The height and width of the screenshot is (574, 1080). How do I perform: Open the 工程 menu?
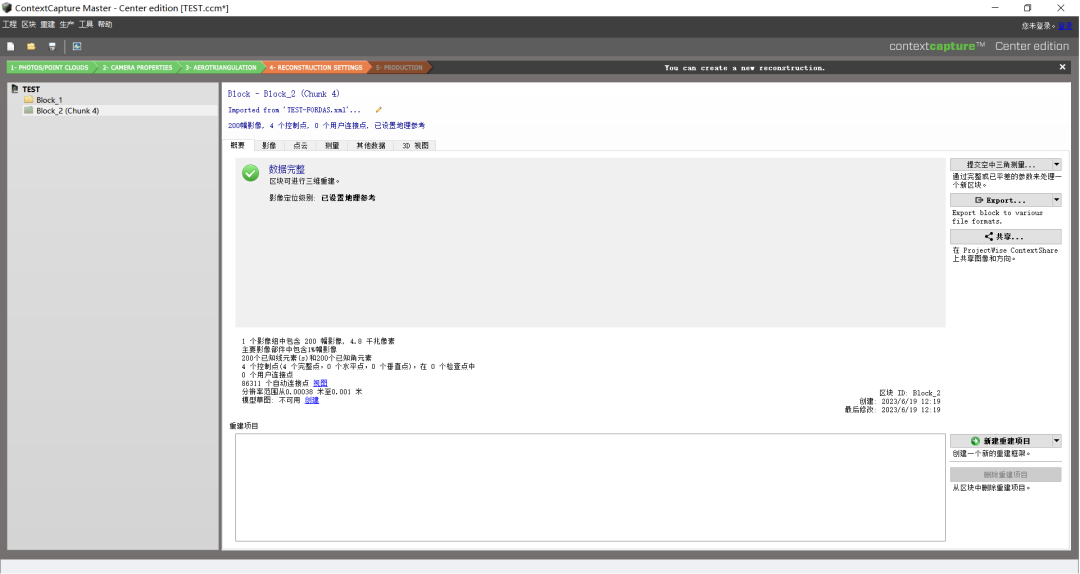tap(10, 24)
